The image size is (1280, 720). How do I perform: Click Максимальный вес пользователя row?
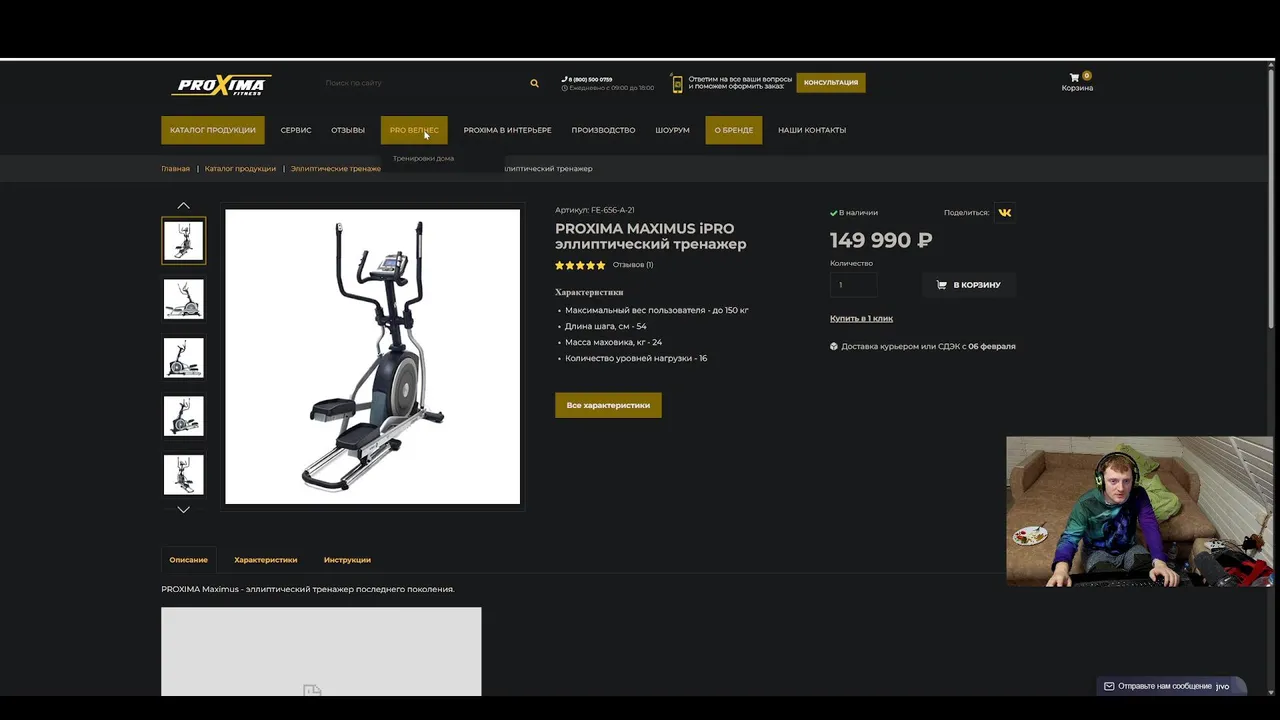[x=657, y=310]
